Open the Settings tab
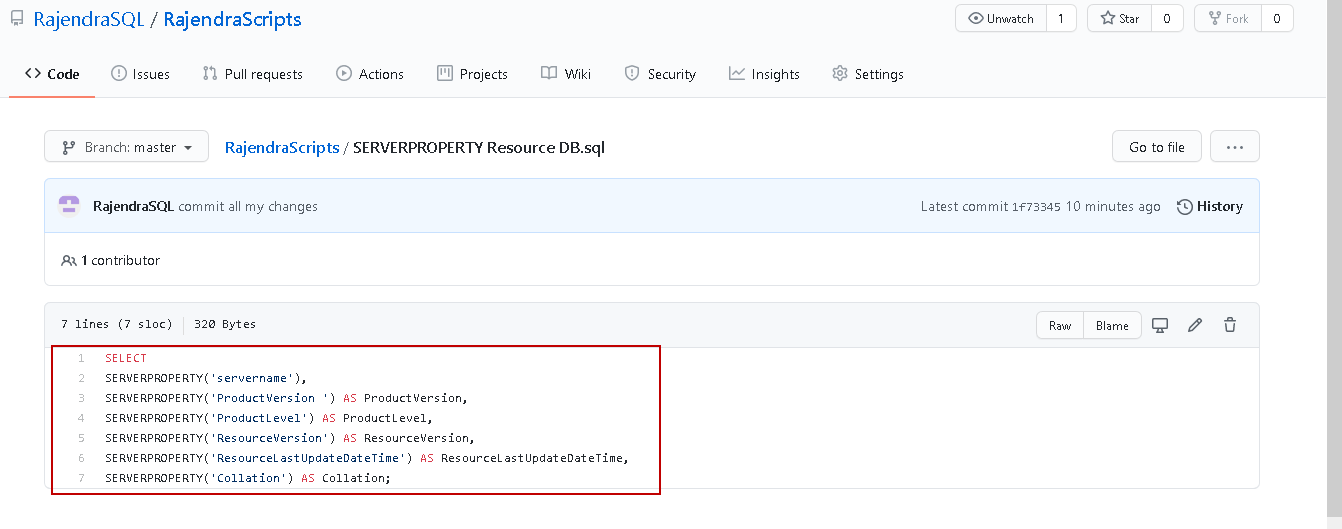The height and width of the screenshot is (529, 1342). [867, 74]
